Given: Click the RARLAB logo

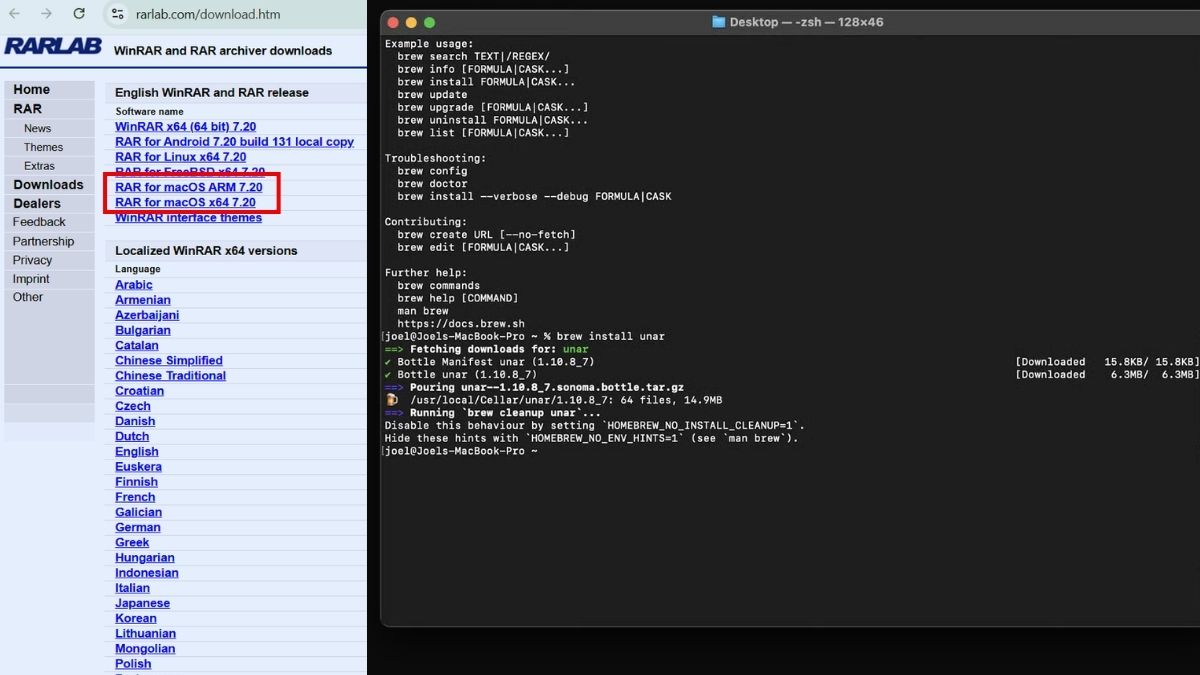Looking at the screenshot, I should (x=53, y=46).
